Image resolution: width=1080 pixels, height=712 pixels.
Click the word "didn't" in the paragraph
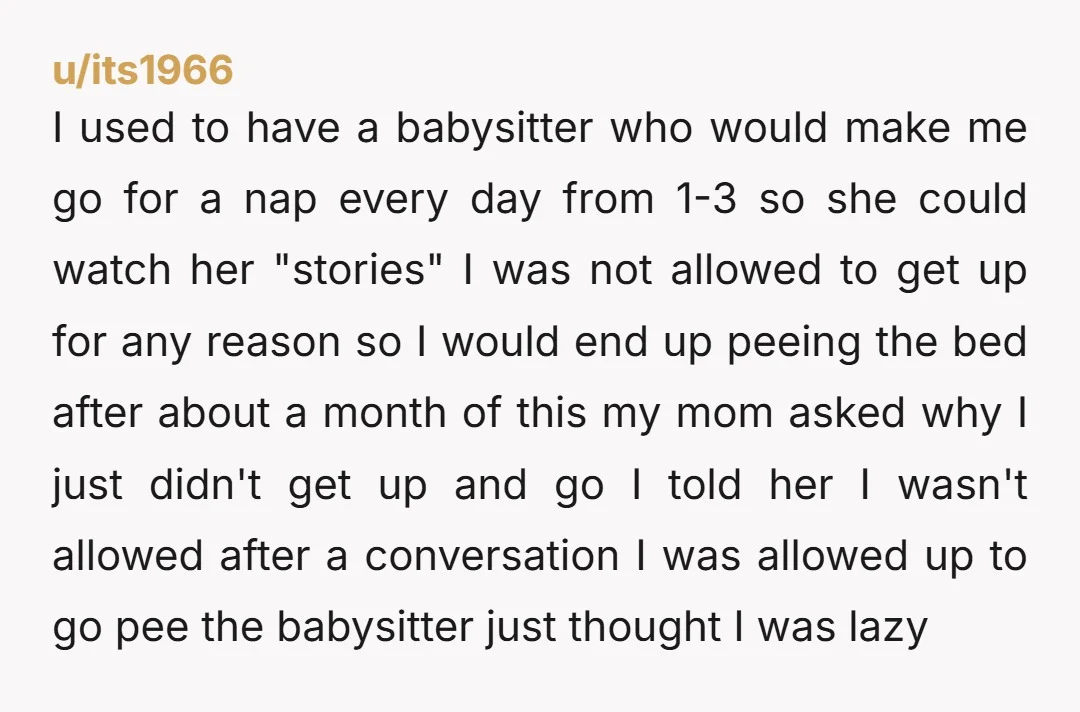(x=205, y=484)
